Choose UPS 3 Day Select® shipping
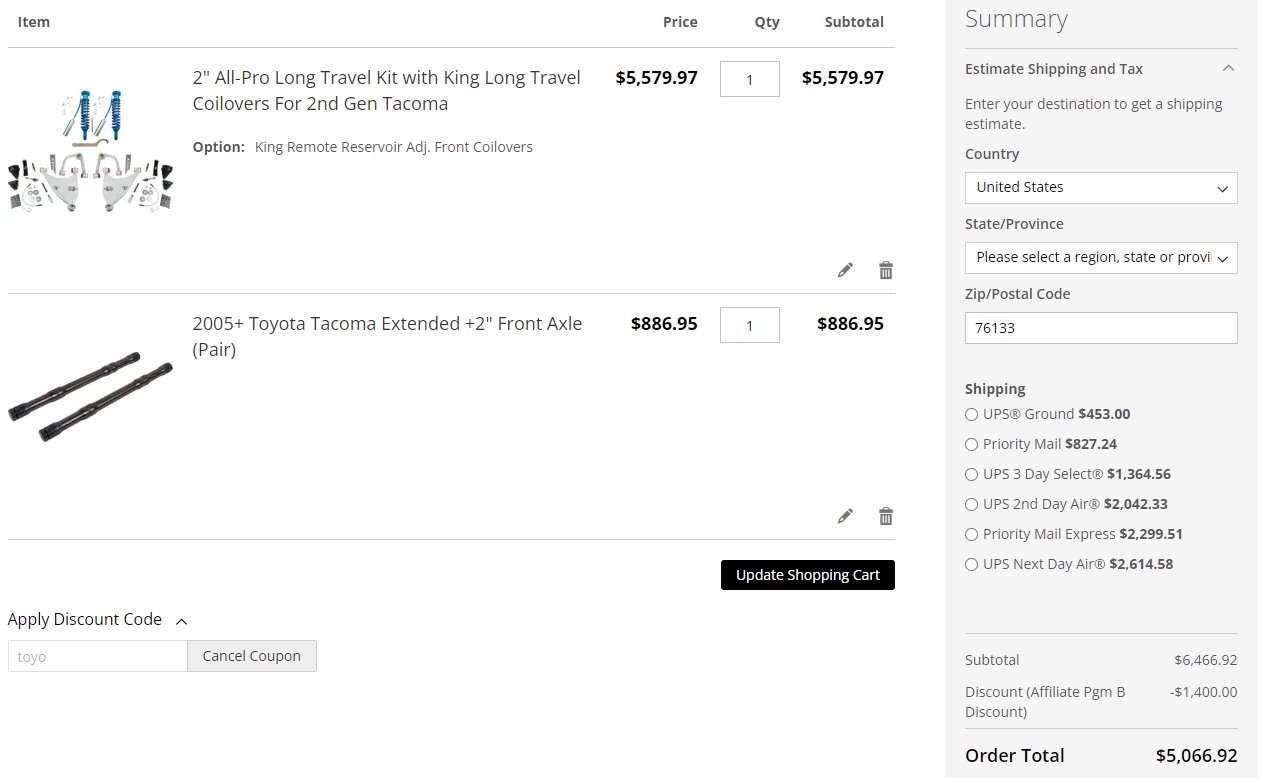This screenshot has height=778, width=1265. [971, 474]
